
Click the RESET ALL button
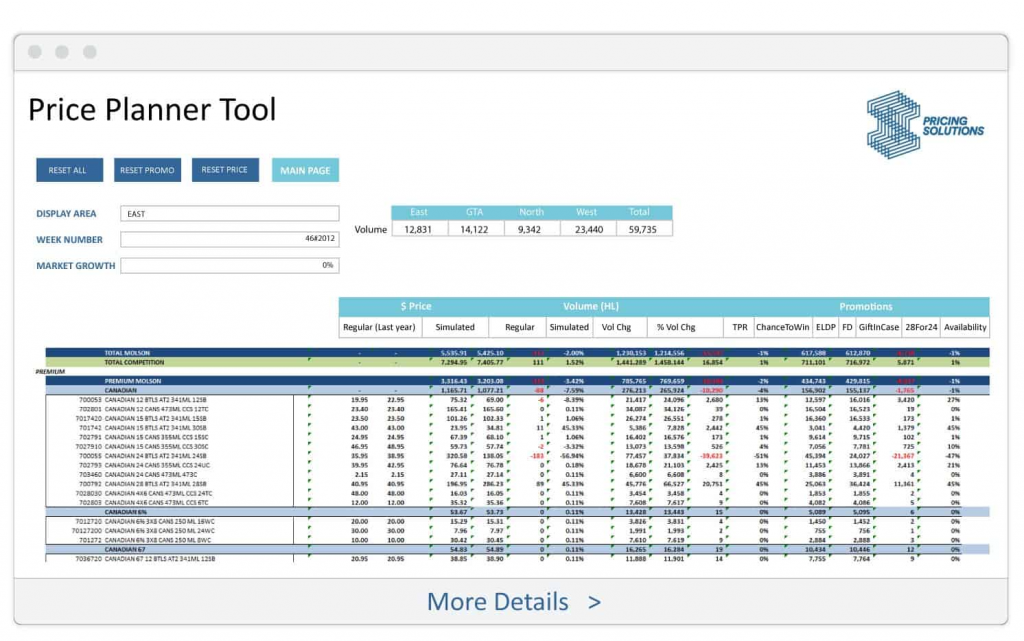click(x=68, y=170)
